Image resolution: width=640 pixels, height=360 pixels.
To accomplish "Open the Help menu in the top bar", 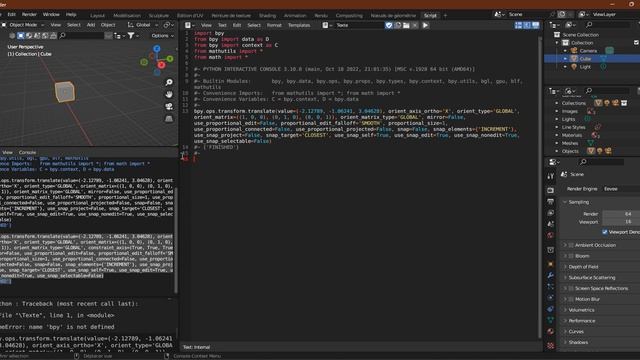I will 71,14.
